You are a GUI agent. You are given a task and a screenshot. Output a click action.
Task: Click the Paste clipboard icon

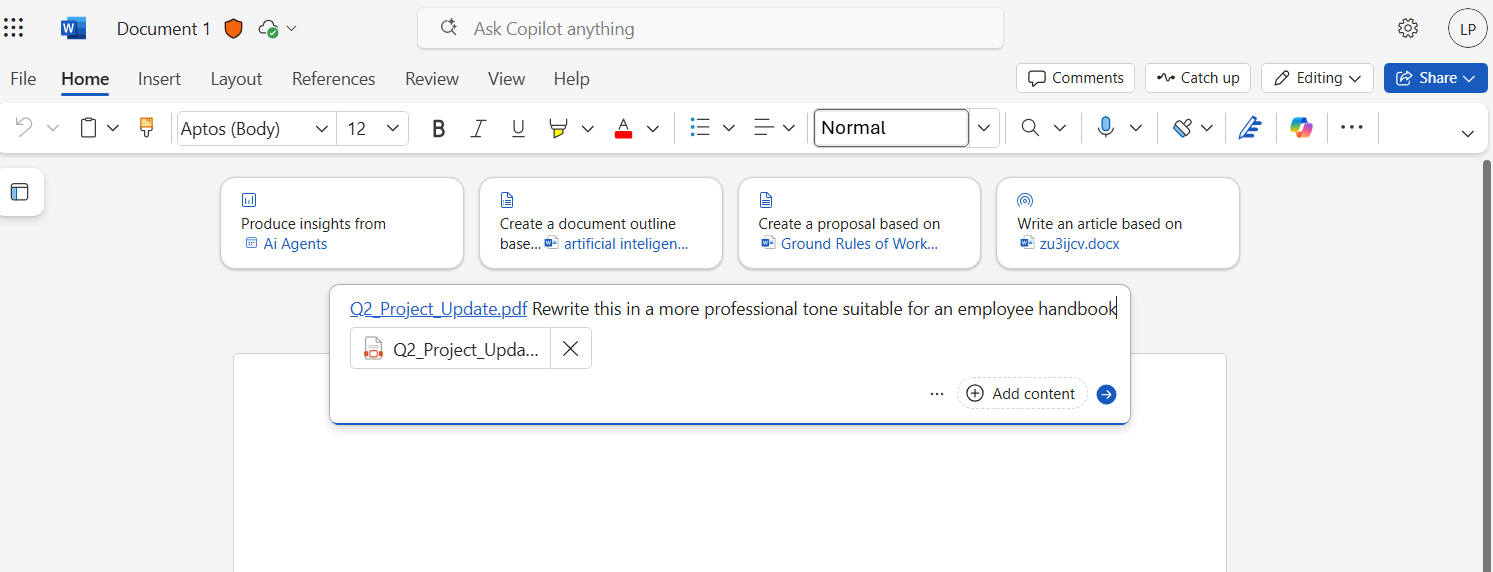pyautogui.click(x=89, y=128)
